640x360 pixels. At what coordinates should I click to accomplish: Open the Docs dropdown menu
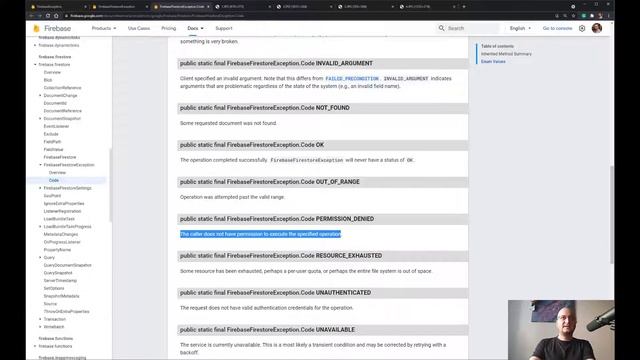point(195,28)
